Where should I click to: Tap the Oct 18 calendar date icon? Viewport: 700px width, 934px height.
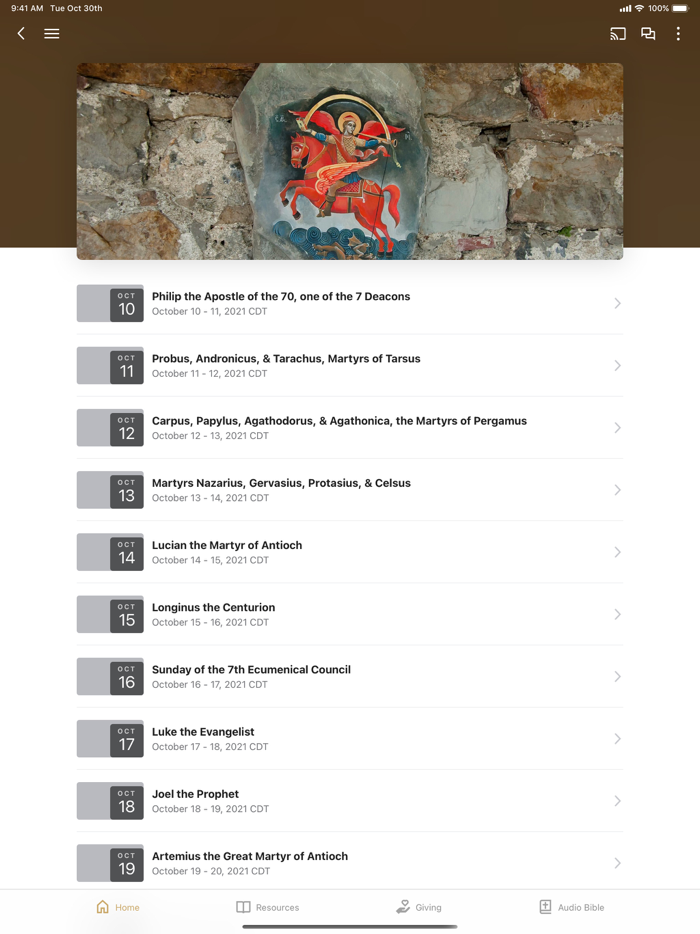coord(126,802)
